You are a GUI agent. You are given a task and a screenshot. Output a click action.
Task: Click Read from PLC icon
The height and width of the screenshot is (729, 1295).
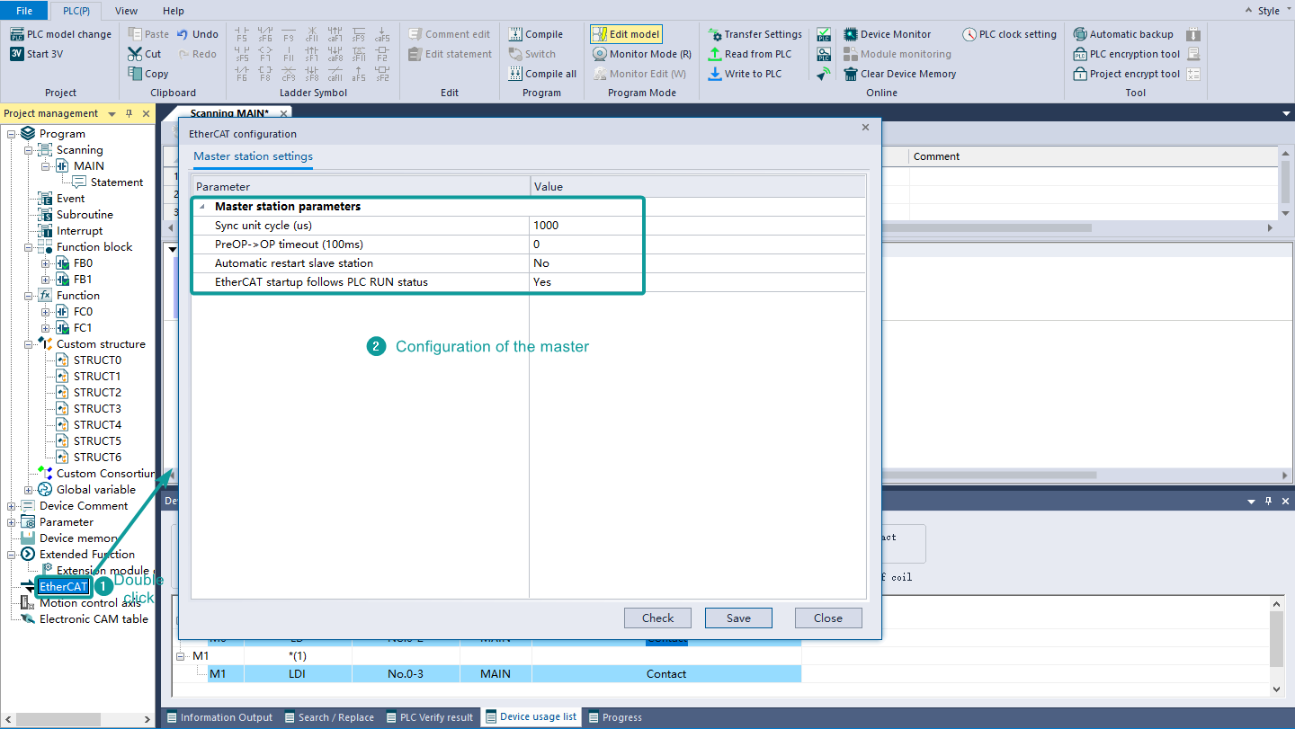pyautogui.click(x=715, y=54)
